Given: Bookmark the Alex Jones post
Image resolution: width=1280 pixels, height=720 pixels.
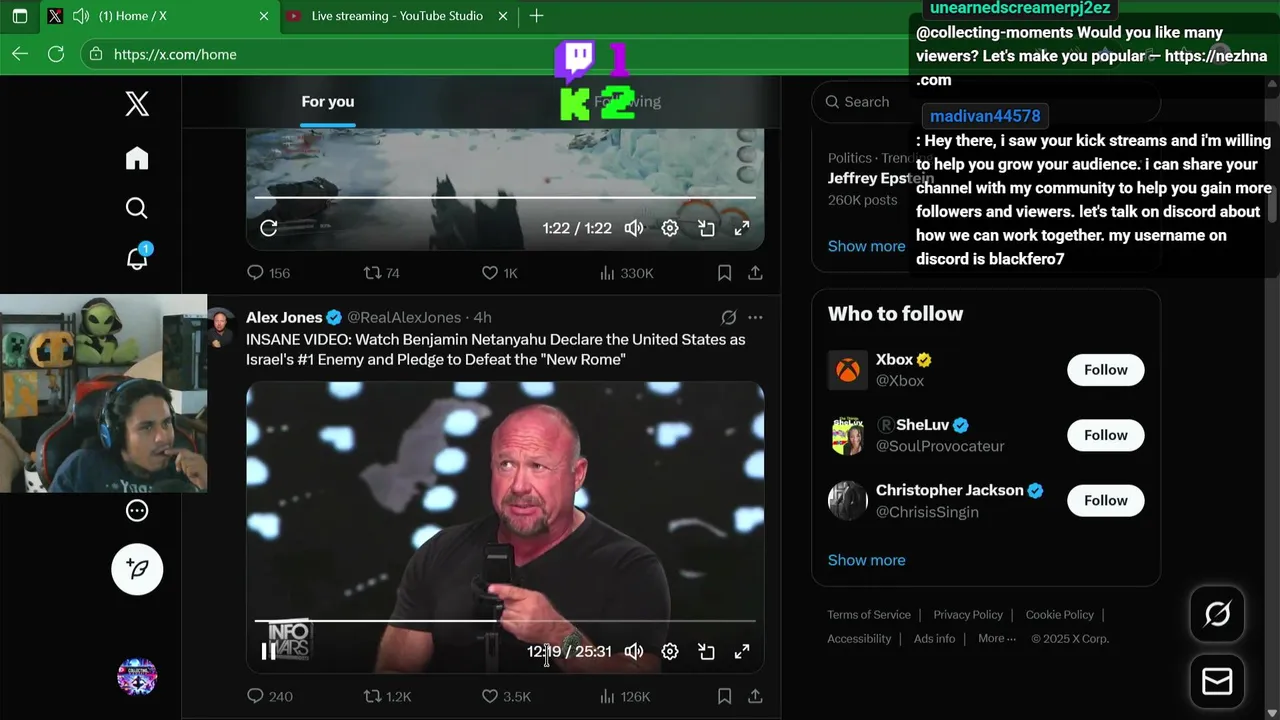Looking at the screenshot, I should (725, 696).
